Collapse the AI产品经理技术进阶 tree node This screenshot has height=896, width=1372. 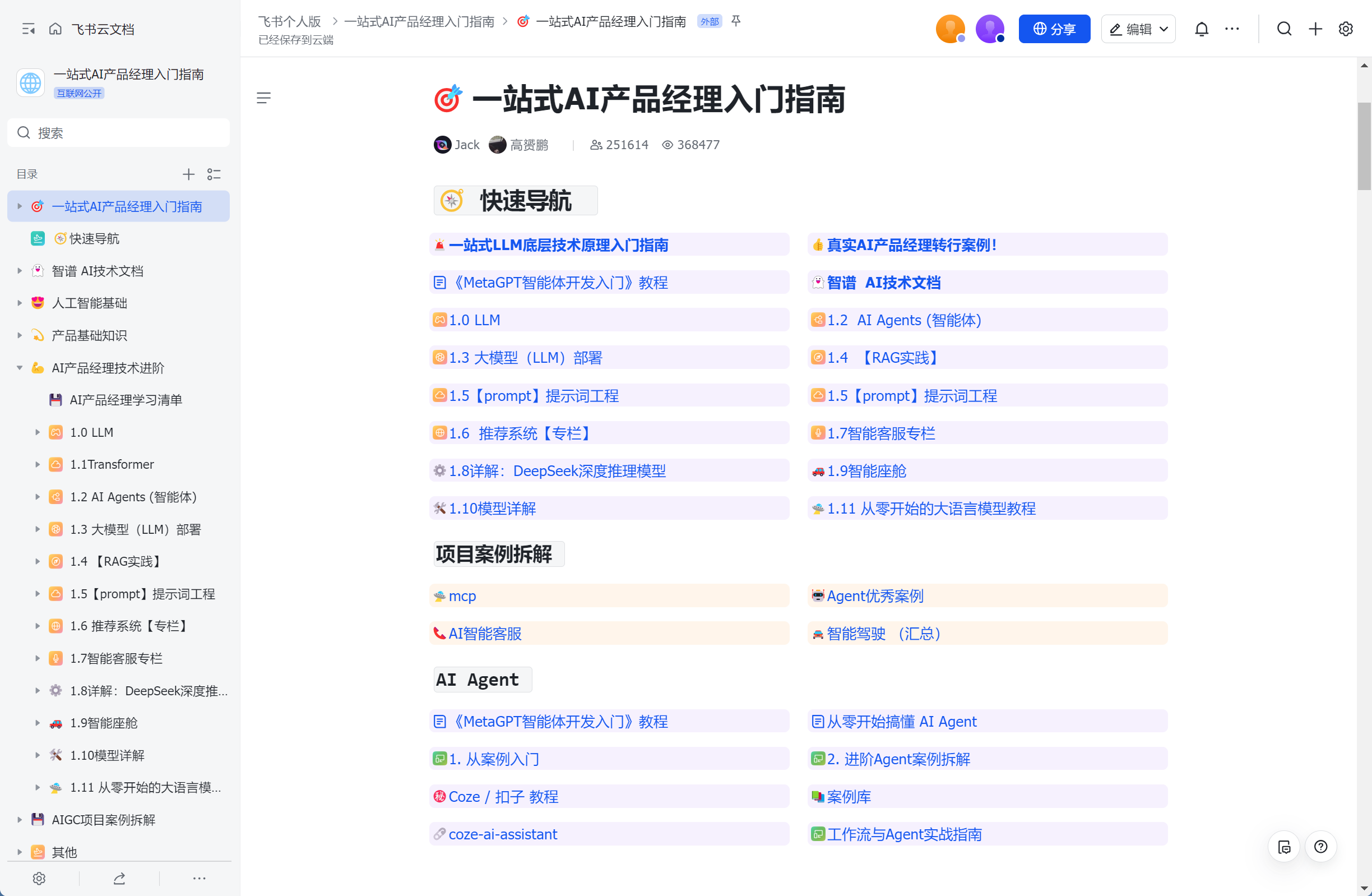tap(20, 368)
